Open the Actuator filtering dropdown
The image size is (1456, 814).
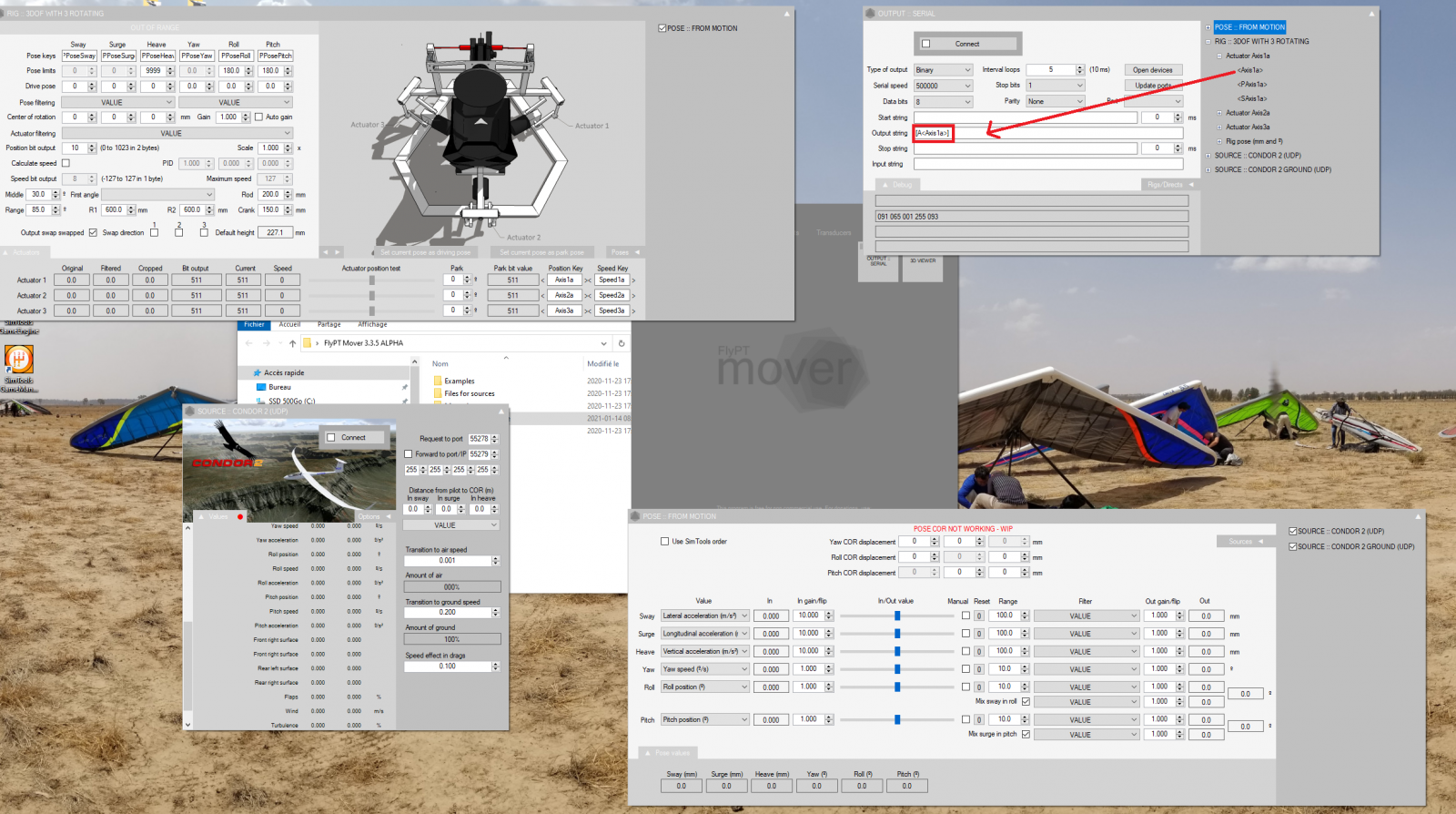[x=177, y=133]
